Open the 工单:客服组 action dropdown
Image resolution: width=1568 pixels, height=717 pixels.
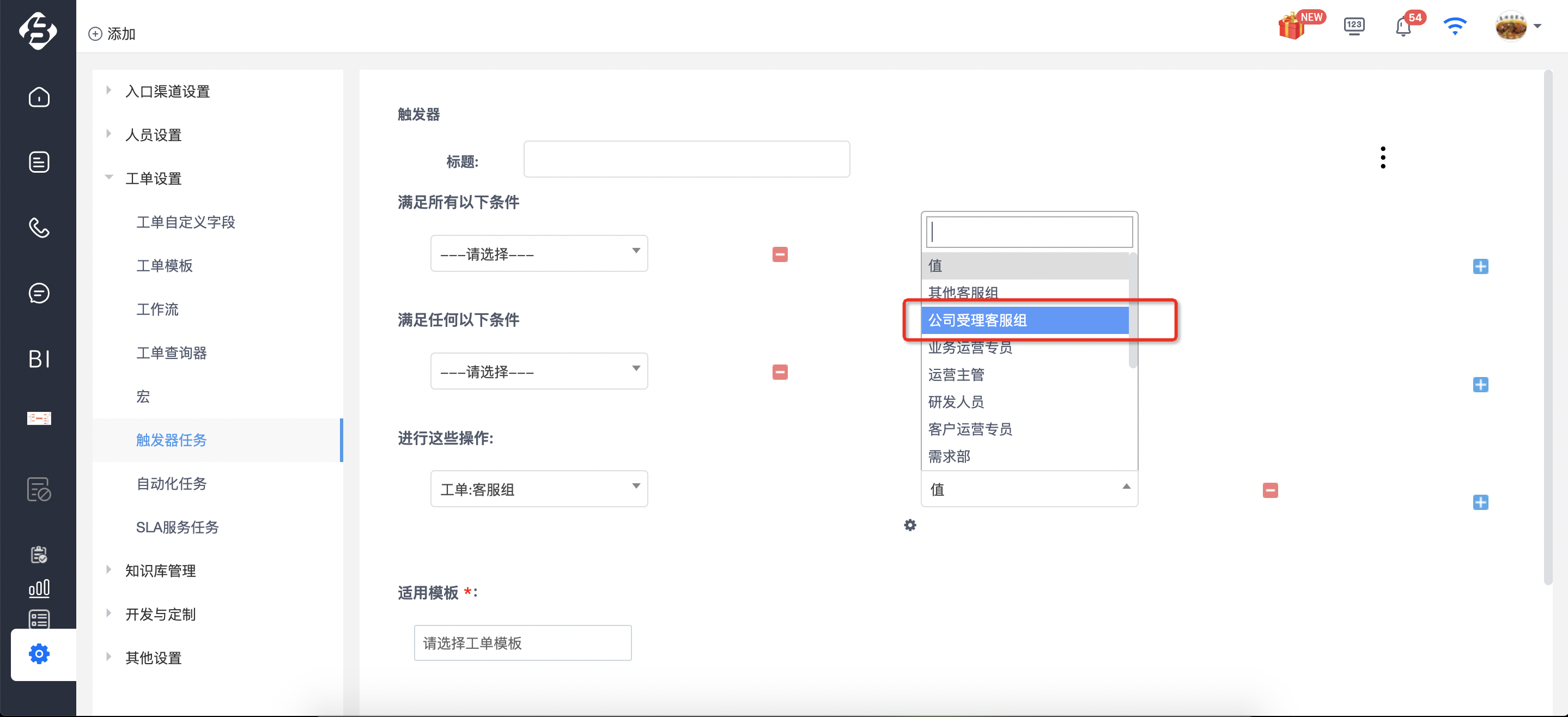tap(539, 489)
